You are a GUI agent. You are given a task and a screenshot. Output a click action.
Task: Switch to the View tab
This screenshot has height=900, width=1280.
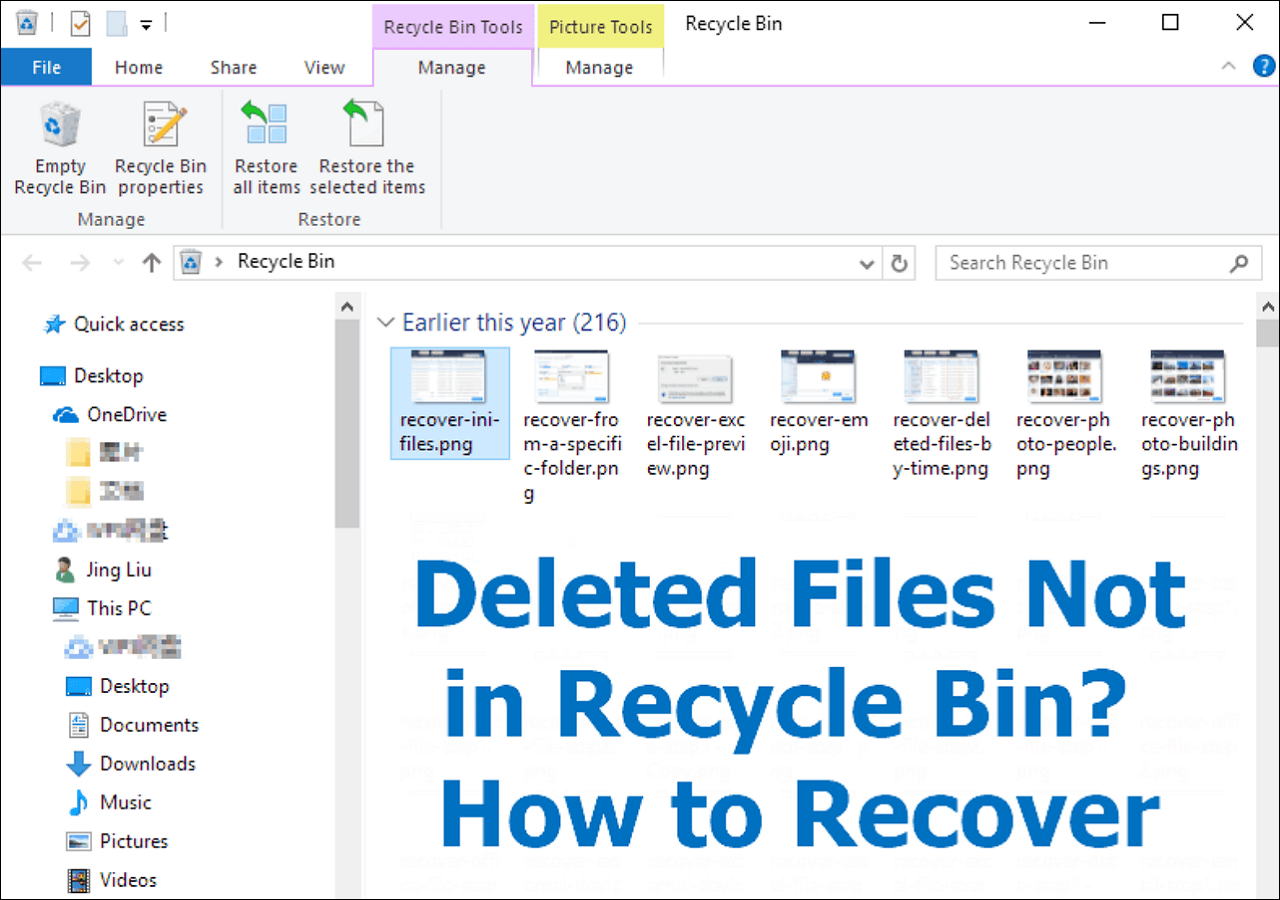(x=325, y=67)
